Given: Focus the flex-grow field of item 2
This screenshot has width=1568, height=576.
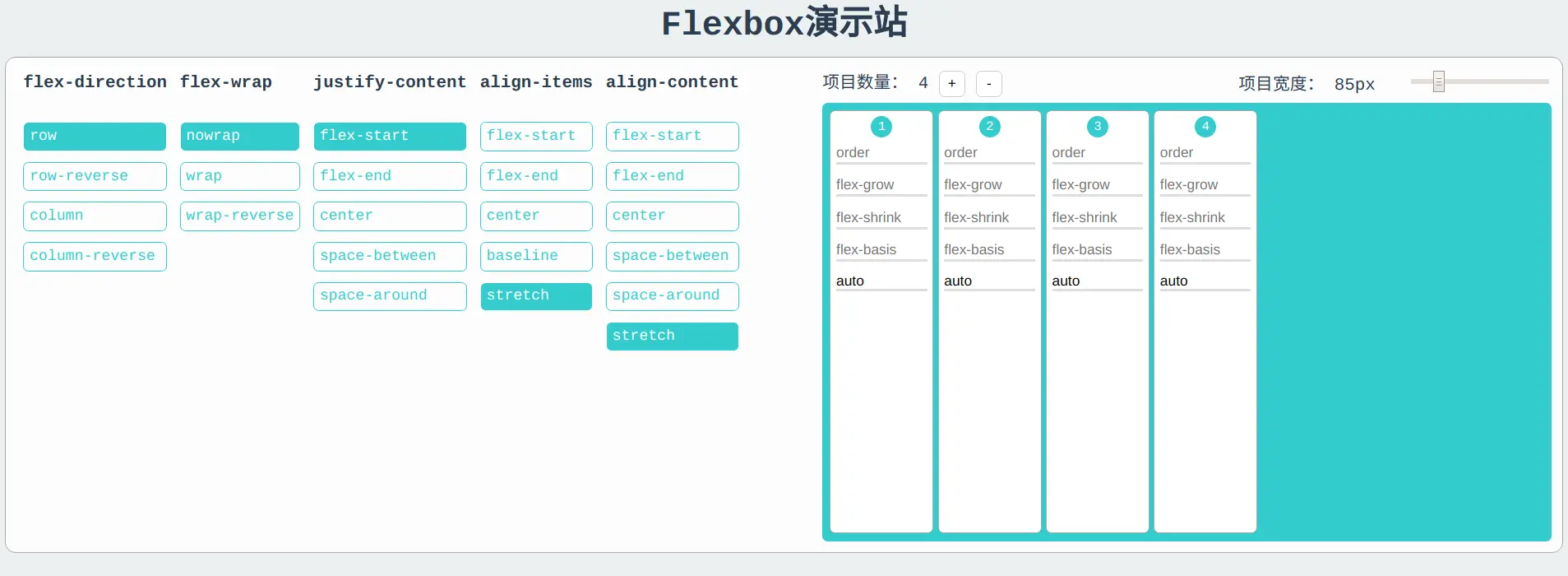Looking at the screenshot, I should (x=989, y=185).
